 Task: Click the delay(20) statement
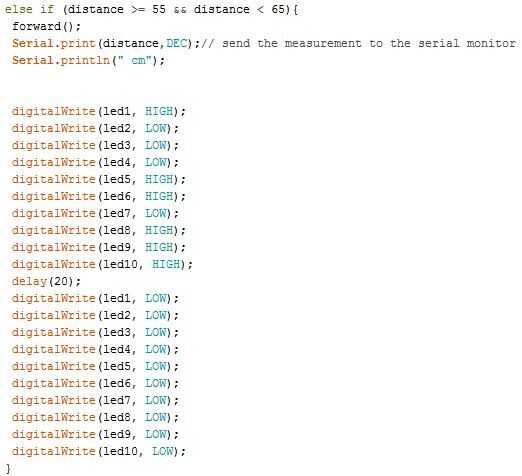(46, 281)
